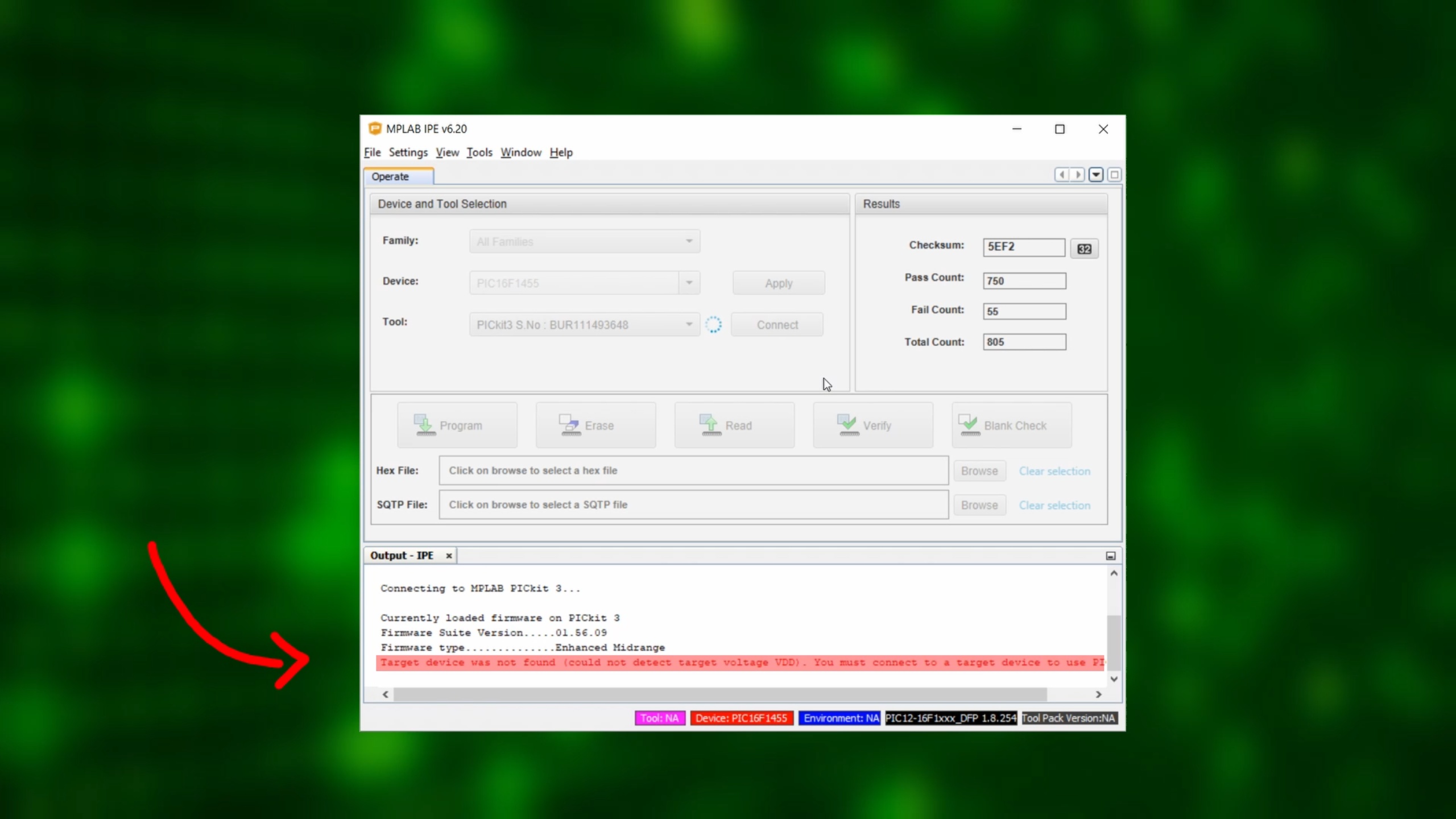
Task: Toggle the 32-bit checksum icon button
Action: click(1084, 249)
